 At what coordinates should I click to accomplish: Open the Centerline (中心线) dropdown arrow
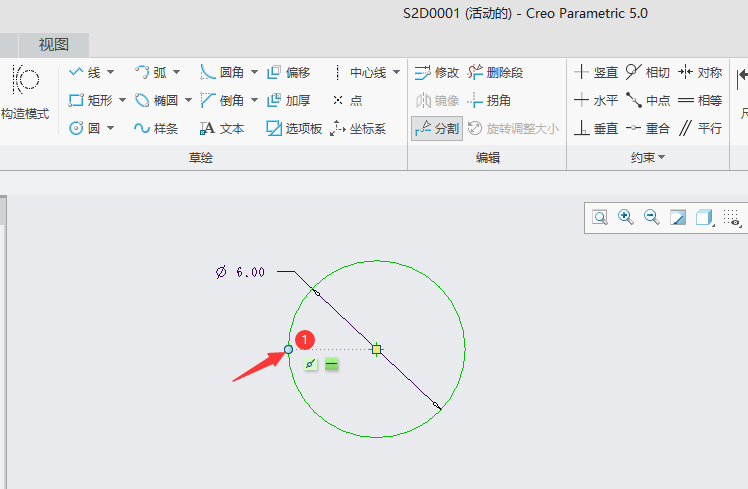396,73
